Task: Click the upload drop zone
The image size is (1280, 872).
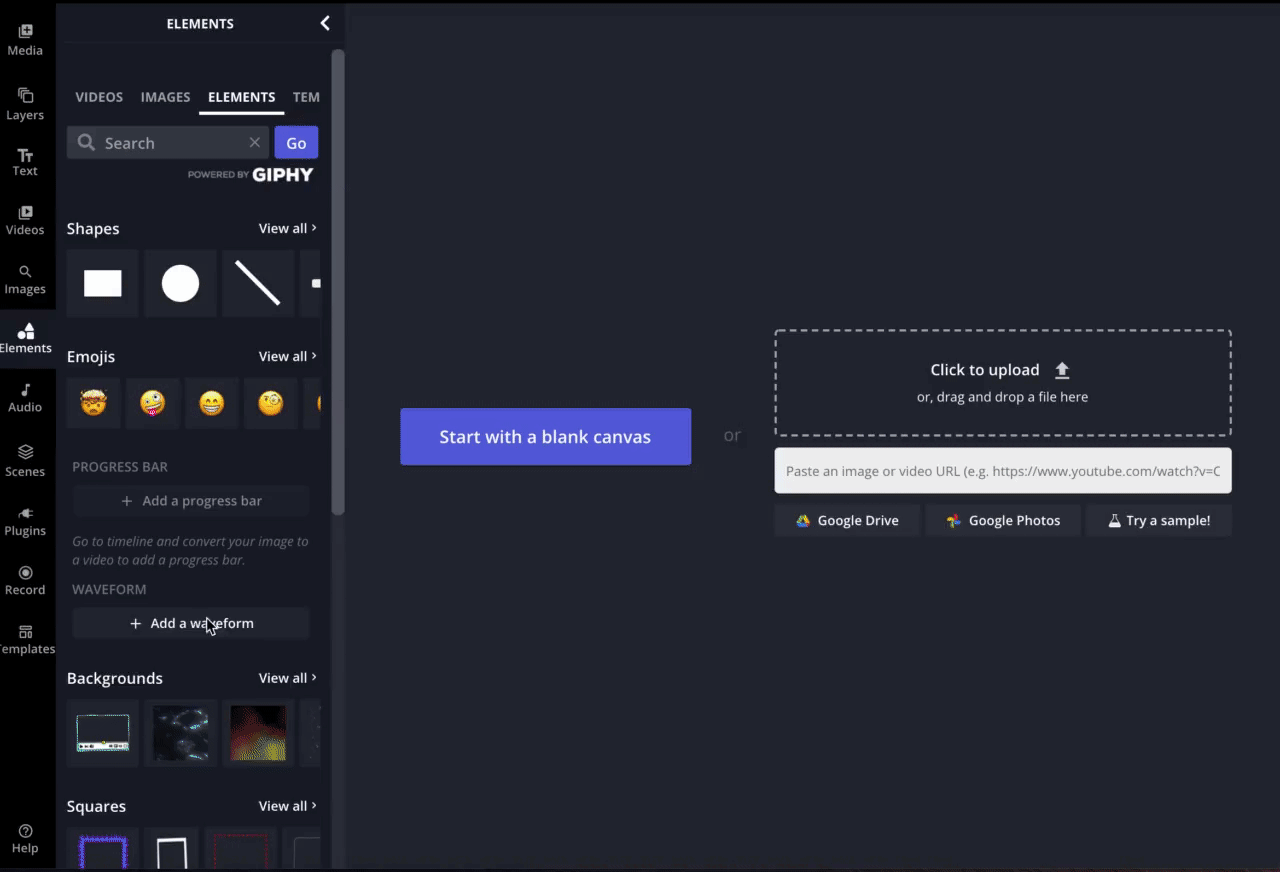Action: [x=1003, y=383]
